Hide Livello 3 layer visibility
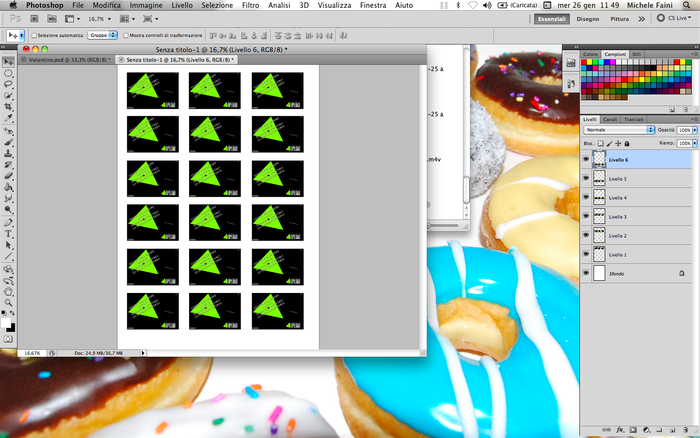This screenshot has height=438, width=700. coord(586,216)
